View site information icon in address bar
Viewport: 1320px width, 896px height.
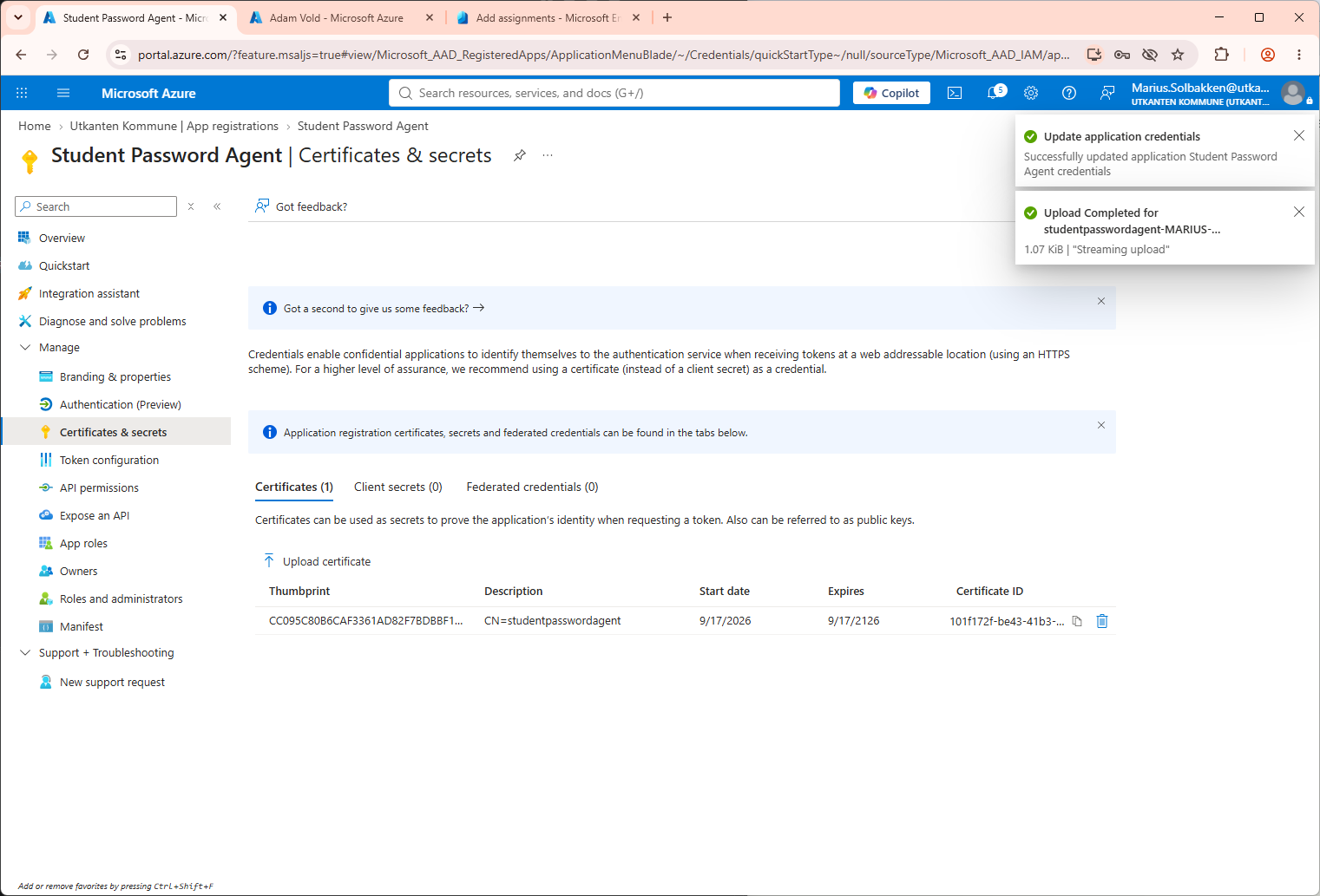tap(121, 55)
